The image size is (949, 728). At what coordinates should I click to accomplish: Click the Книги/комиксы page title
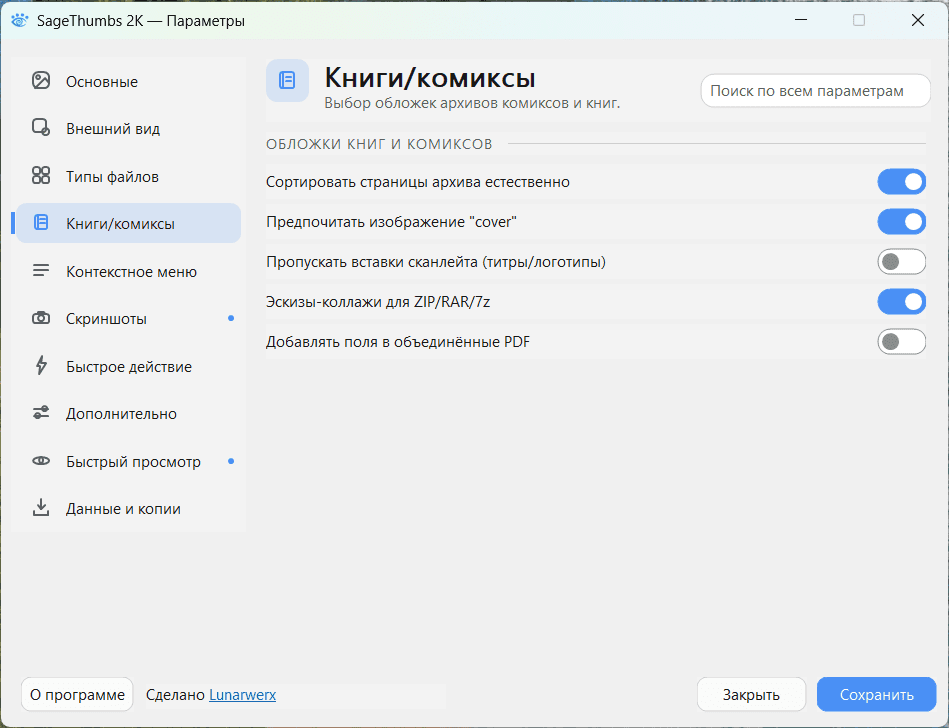click(430, 77)
